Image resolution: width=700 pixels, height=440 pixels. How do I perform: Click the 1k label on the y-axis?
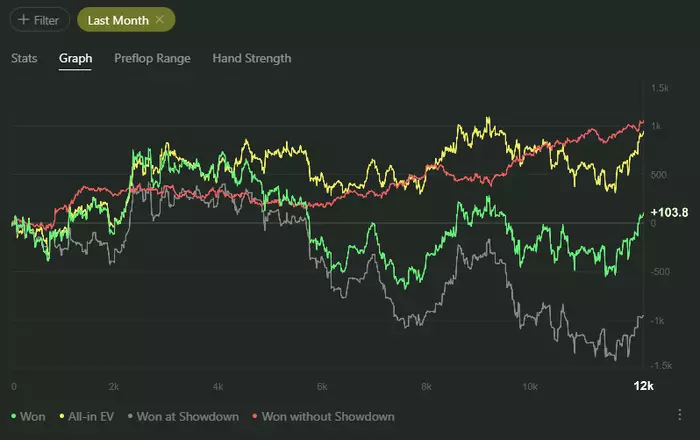(658, 127)
